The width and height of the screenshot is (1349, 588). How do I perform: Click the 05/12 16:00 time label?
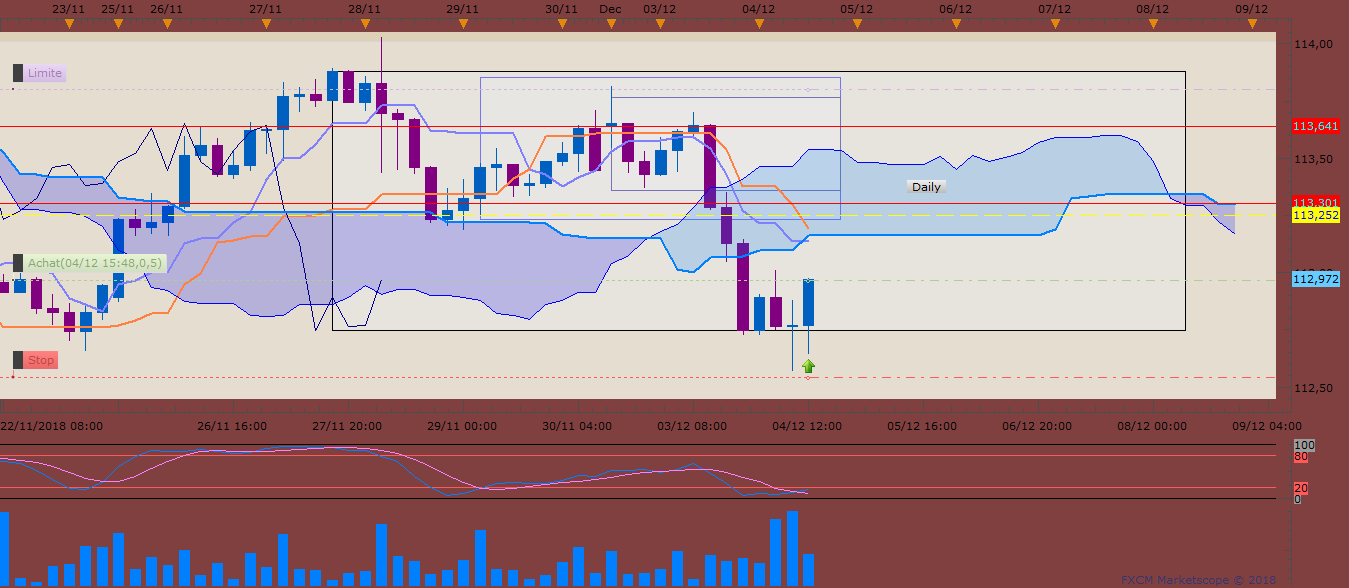(x=922, y=425)
